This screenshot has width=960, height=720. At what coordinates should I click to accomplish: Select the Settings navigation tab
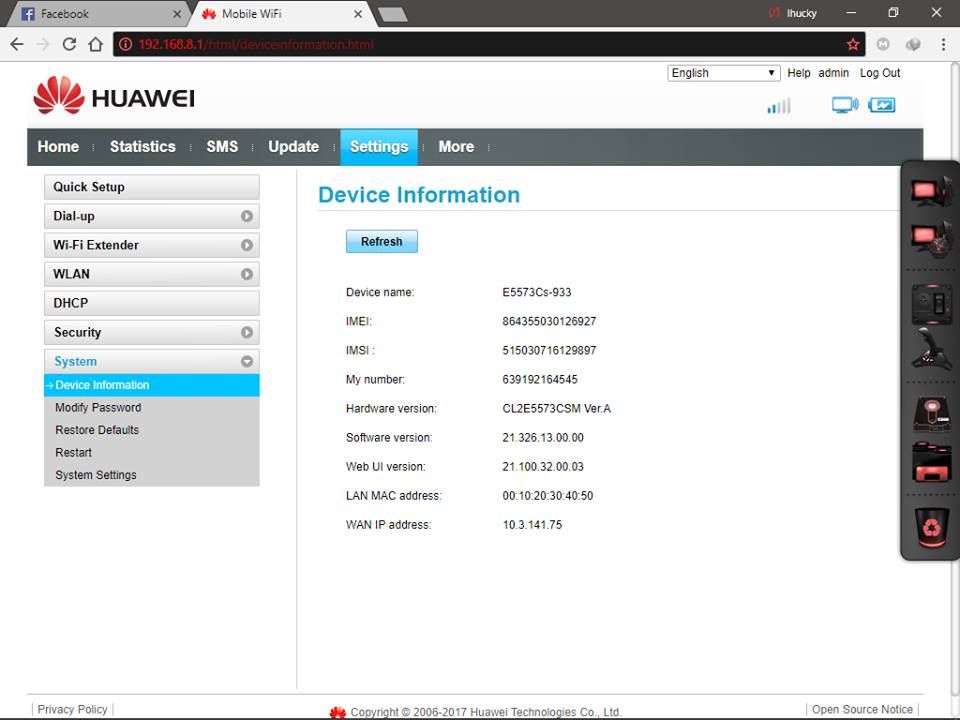point(379,147)
